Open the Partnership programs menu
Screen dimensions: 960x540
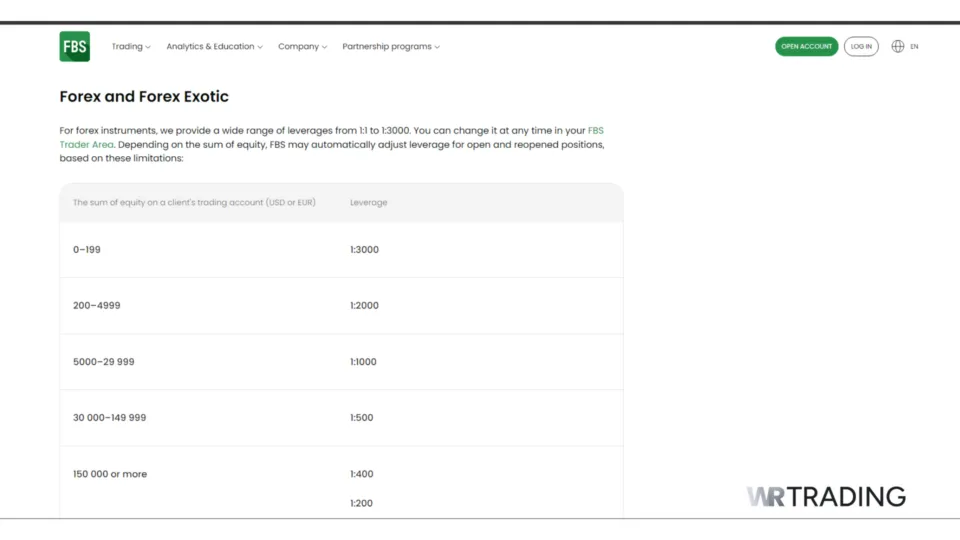(x=387, y=46)
